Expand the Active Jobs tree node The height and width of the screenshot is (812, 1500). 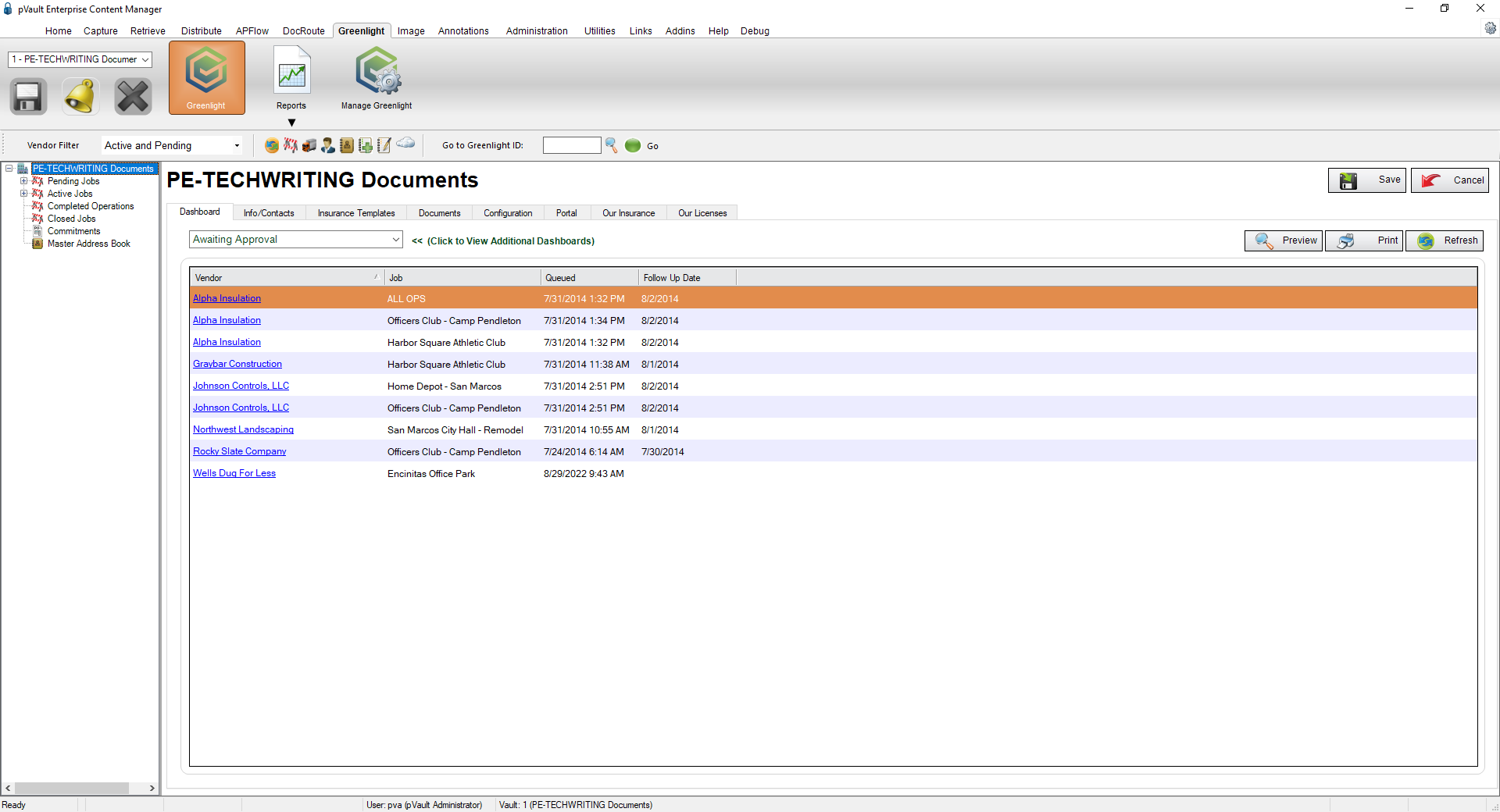[x=23, y=194]
